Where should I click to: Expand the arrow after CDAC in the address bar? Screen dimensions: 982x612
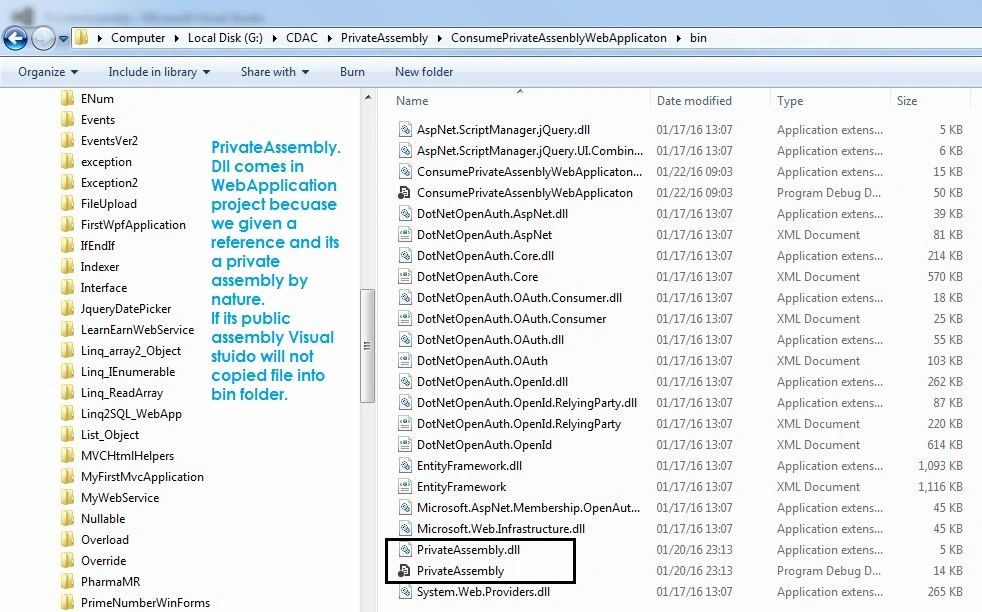(329, 38)
